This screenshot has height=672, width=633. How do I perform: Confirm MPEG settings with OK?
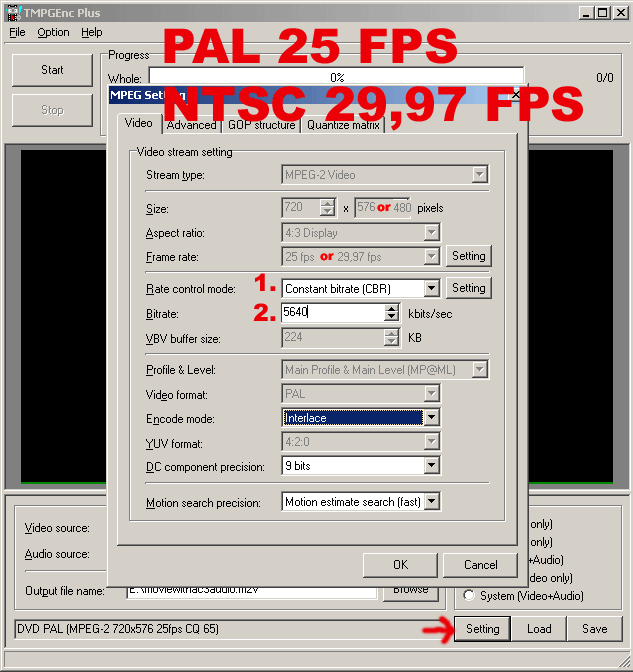point(400,565)
